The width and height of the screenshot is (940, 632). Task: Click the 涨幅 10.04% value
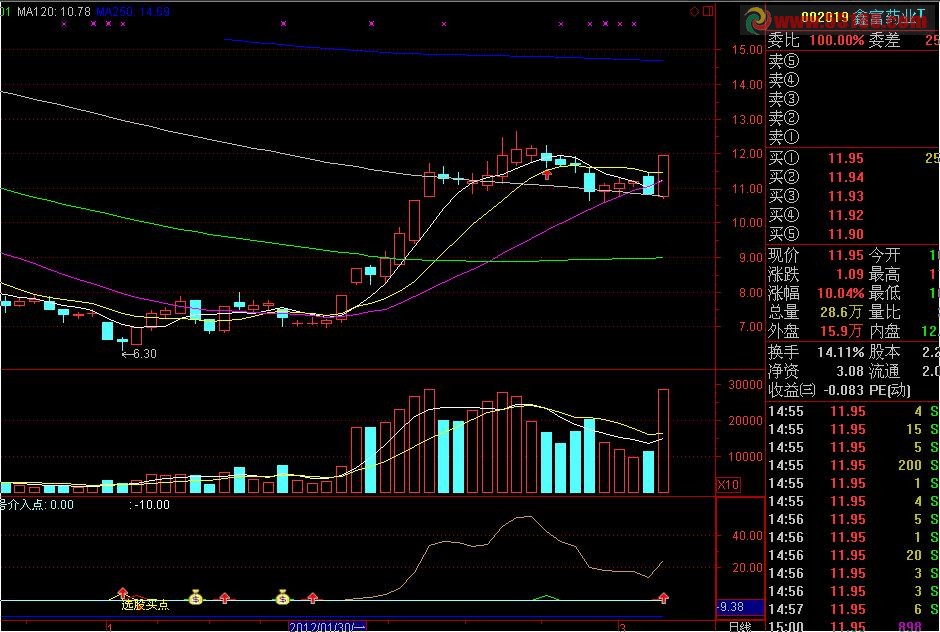tap(840, 293)
